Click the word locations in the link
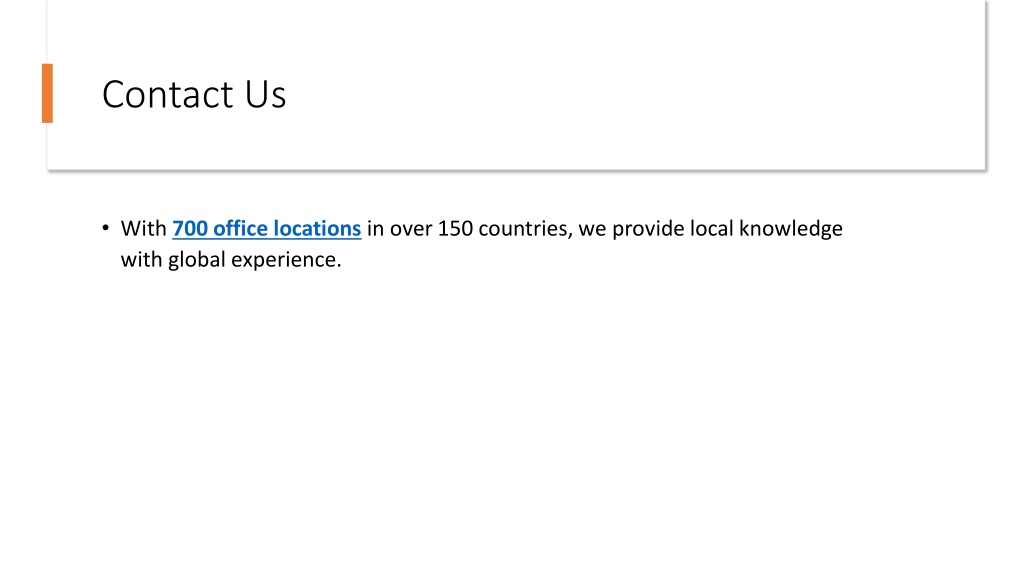The image size is (1024, 576). click(317, 229)
